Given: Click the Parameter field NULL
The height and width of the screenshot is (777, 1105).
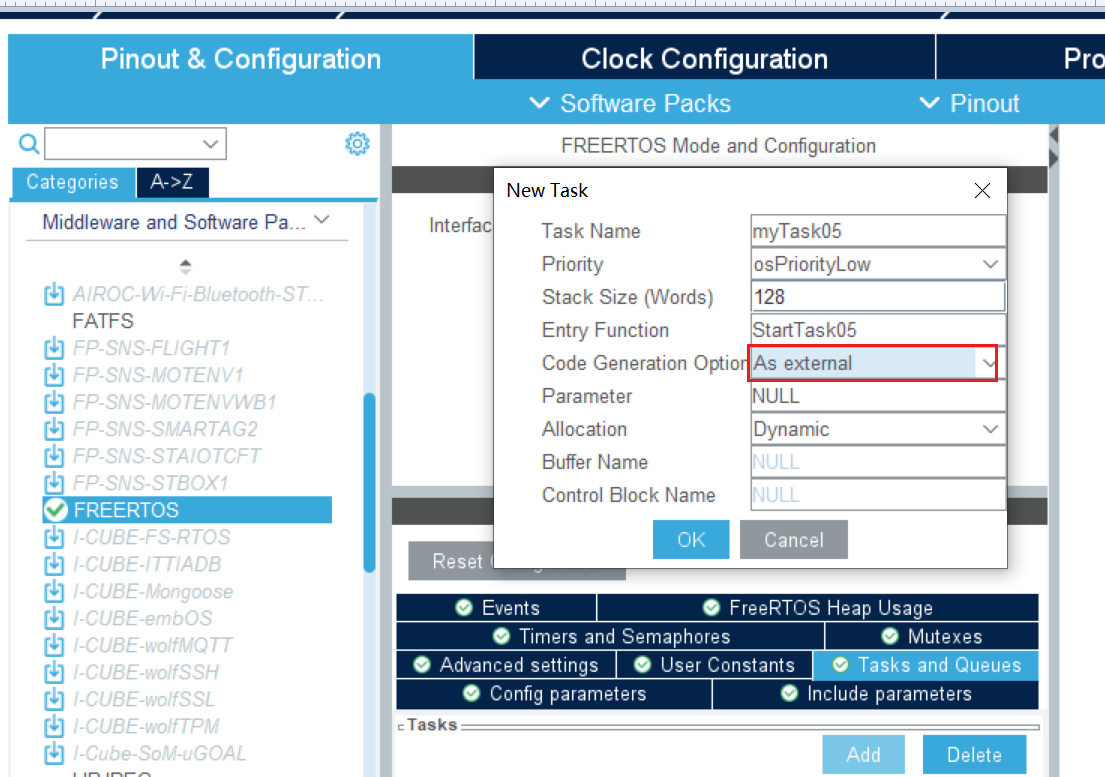Looking at the screenshot, I should point(877,396).
